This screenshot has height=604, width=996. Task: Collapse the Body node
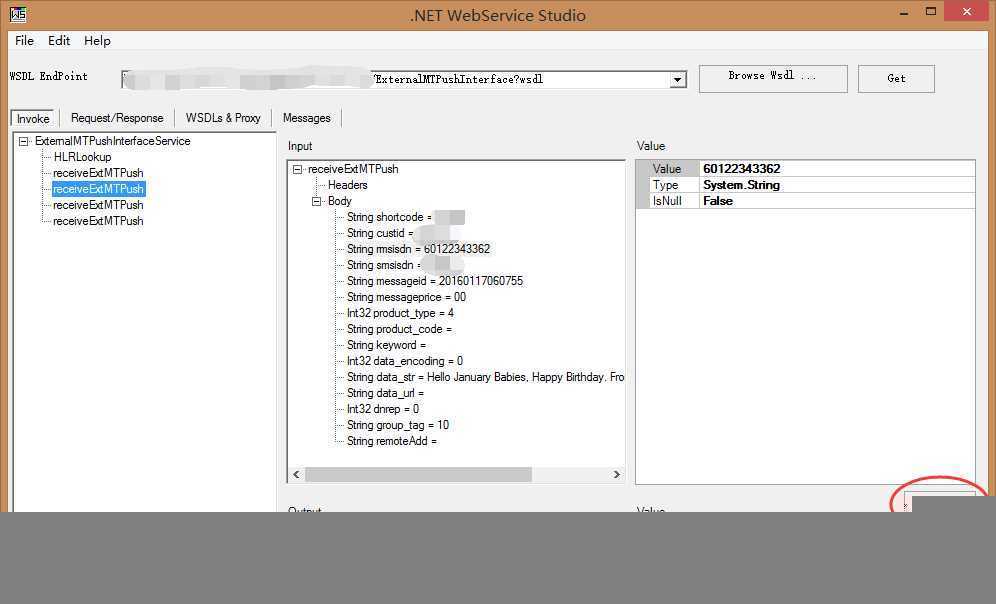pos(316,201)
